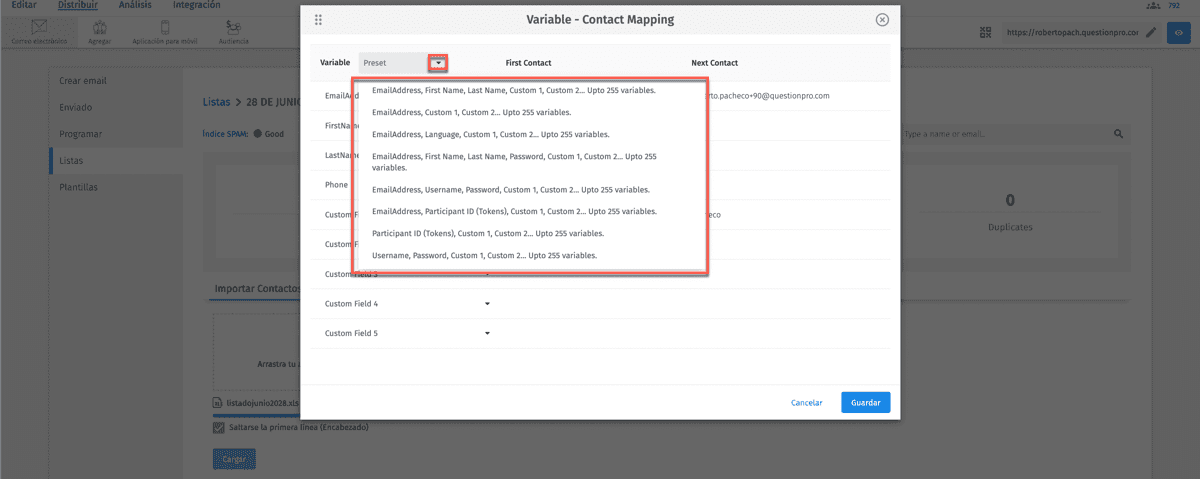
Task: Expand the Custom Field 4 dropdown
Action: pos(488,303)
